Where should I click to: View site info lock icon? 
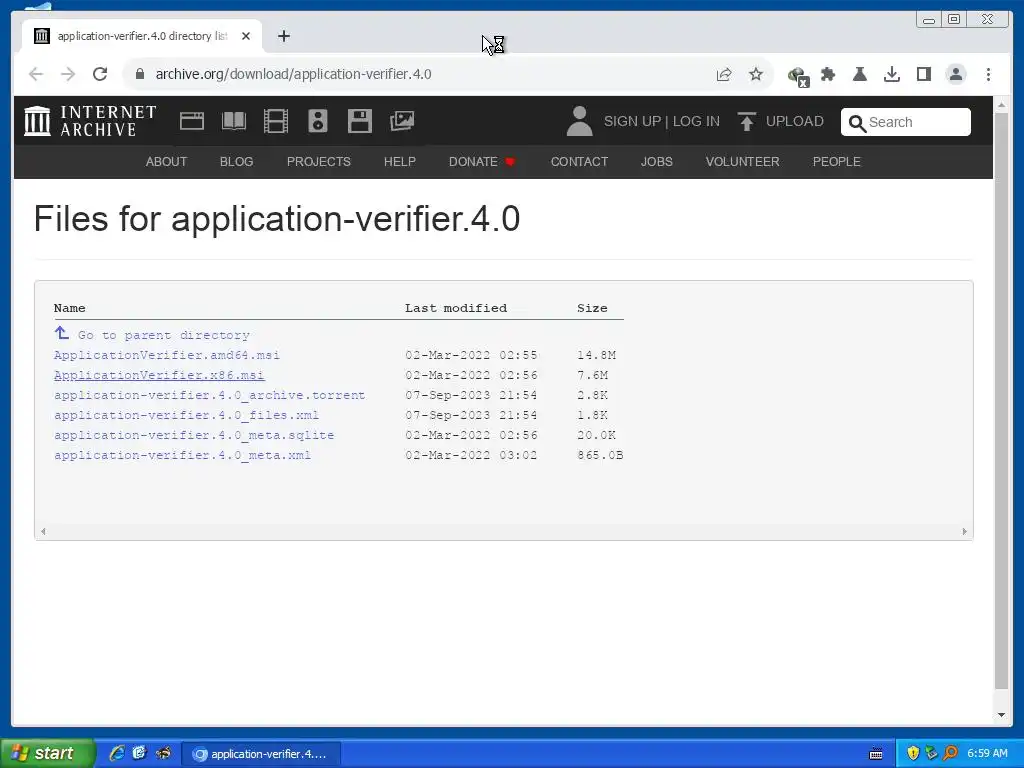[140, 74]
